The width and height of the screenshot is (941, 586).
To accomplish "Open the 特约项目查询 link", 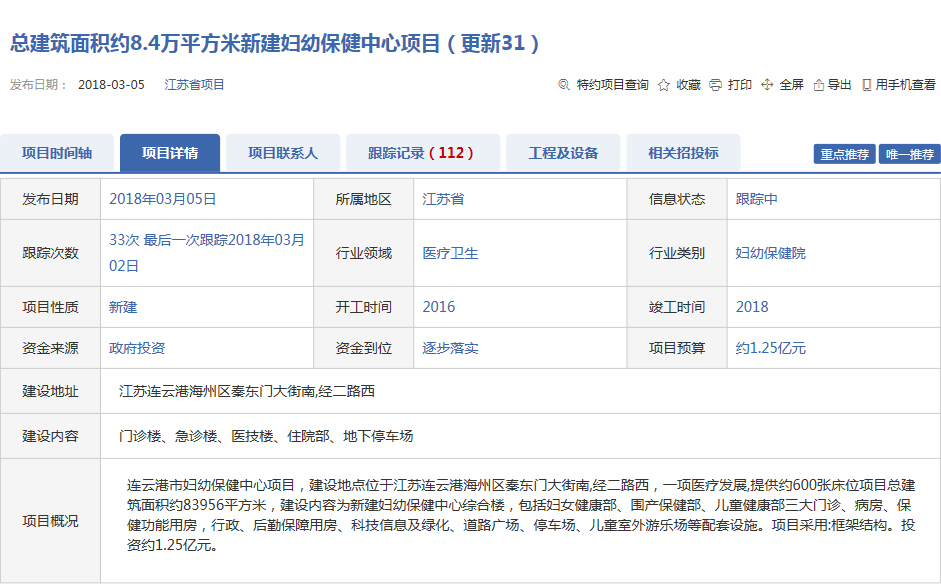I will 612,85.
